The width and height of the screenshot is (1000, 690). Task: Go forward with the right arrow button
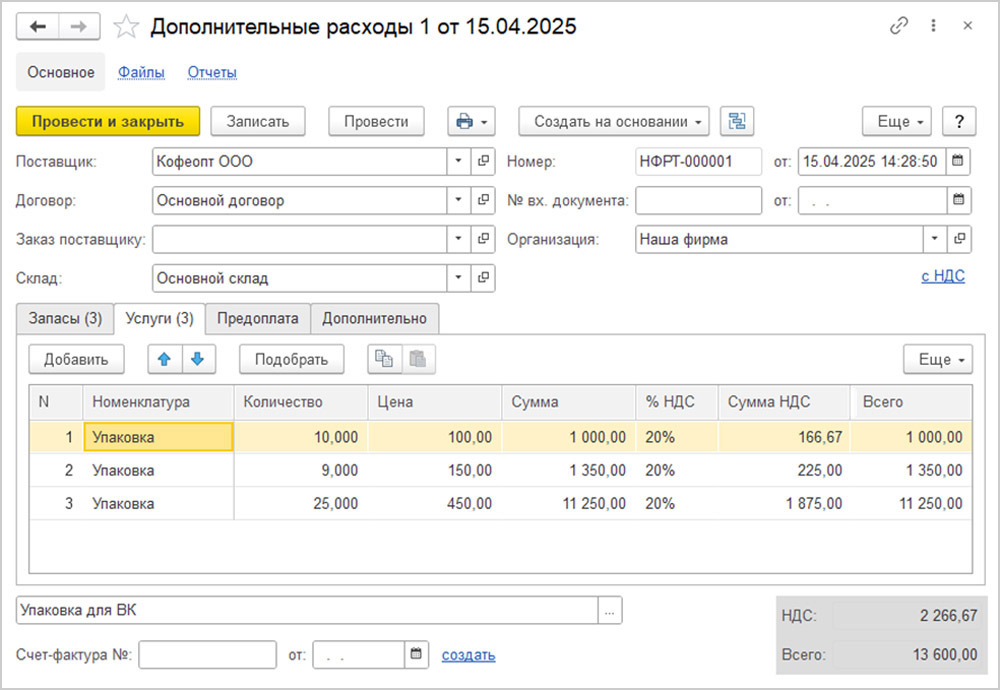[x=79, y=27]
